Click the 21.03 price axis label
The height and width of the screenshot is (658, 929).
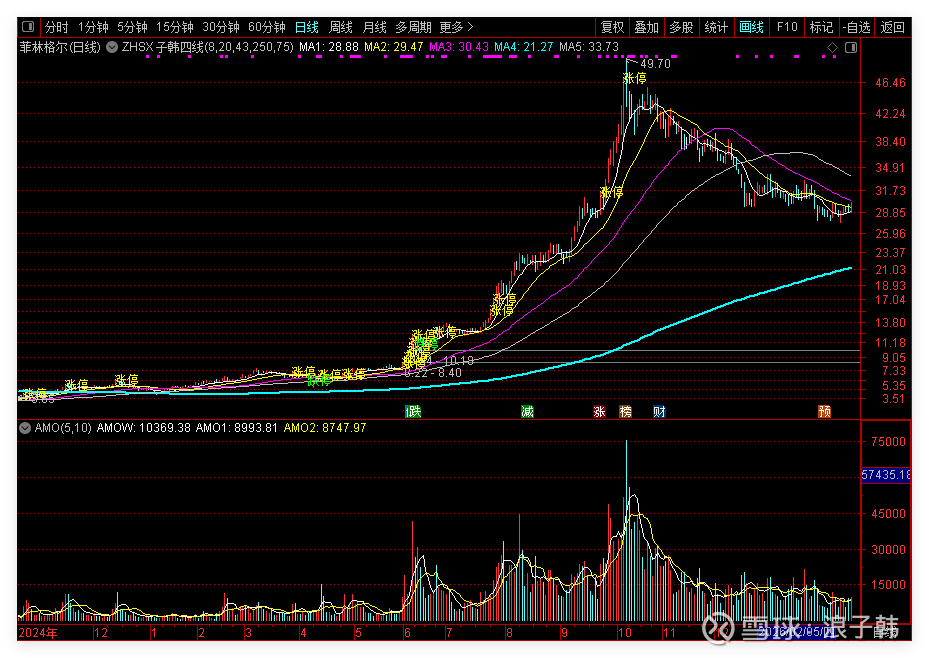coord(890,269)
